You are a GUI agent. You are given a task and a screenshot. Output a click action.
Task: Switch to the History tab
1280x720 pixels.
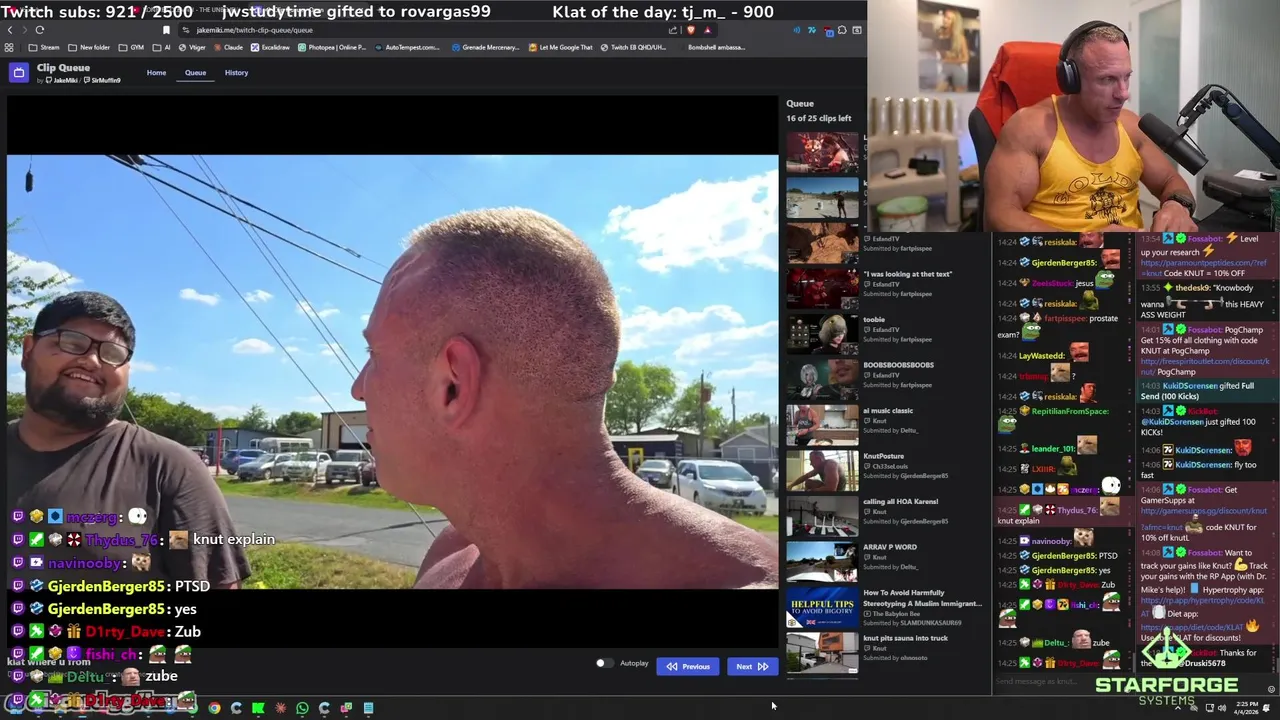236,72
